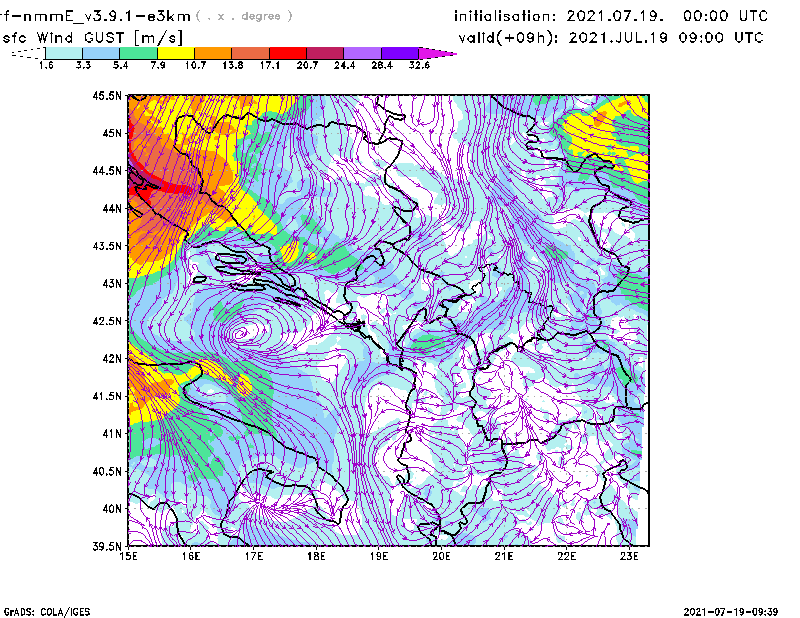Screen dimensions: 800x618
Task: Click the legend value 17.1
Action: [x=270, y=65]
